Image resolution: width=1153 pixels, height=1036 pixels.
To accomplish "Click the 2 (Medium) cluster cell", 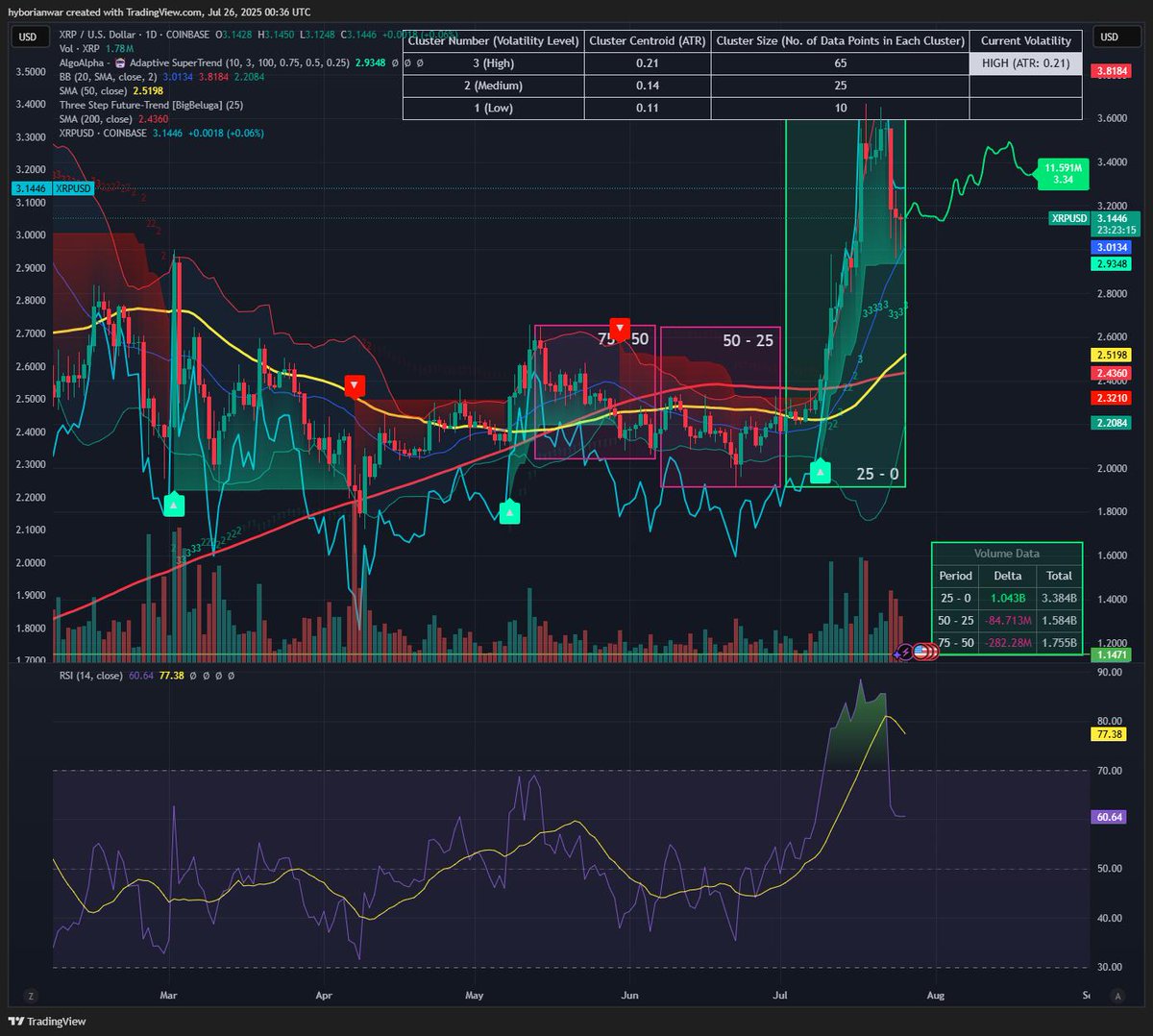I will (493, 86).
